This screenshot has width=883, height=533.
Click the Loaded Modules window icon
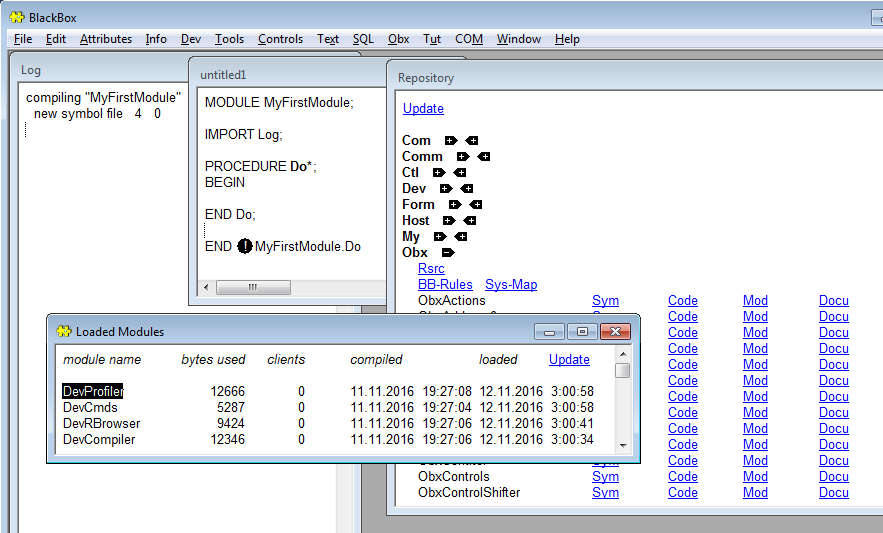point(64,332)
